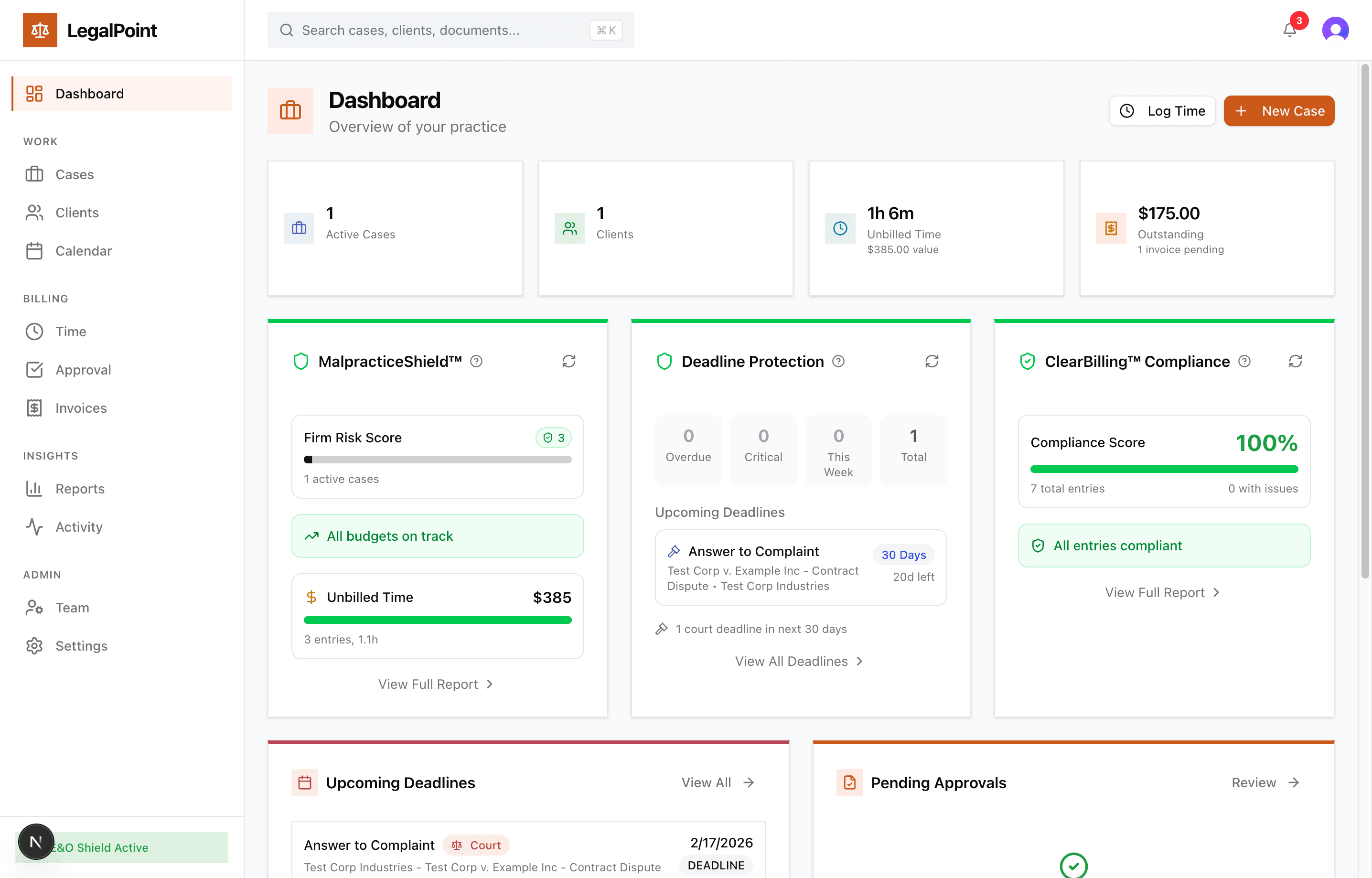1372x878 pixels.
Task: Click the Firm Risk Score progress bar
Action: 437,459
